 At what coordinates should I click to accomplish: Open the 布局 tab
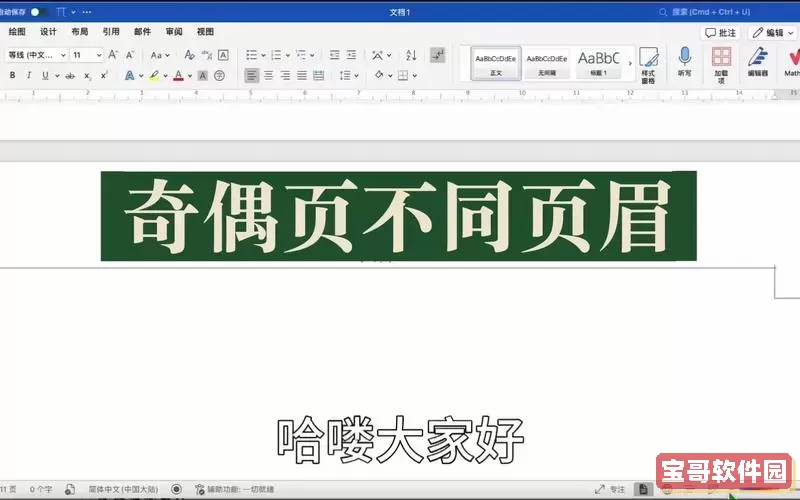click(80, 32)
